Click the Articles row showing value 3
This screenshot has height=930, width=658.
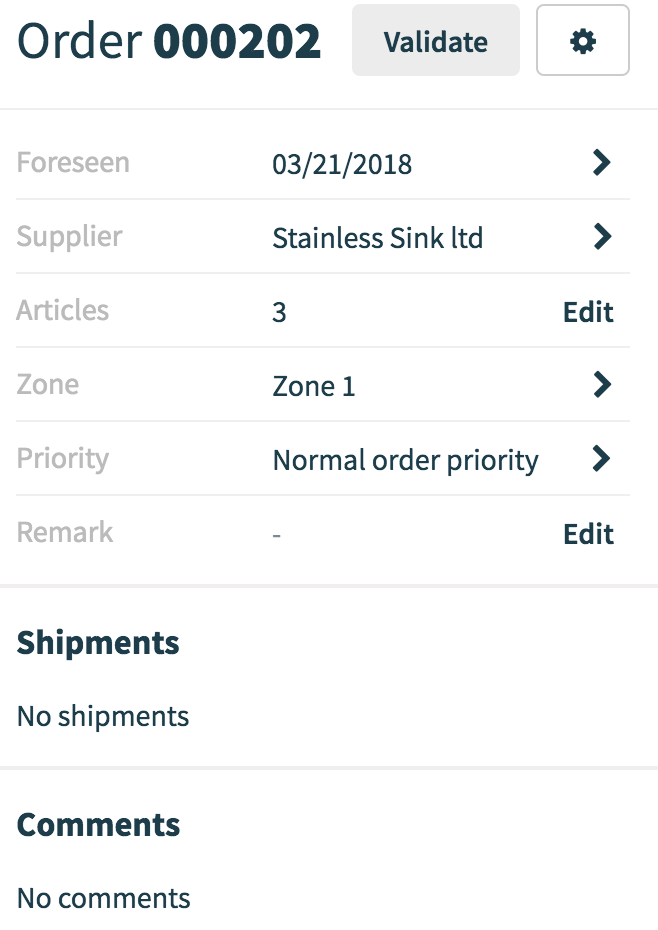(279, 312)
